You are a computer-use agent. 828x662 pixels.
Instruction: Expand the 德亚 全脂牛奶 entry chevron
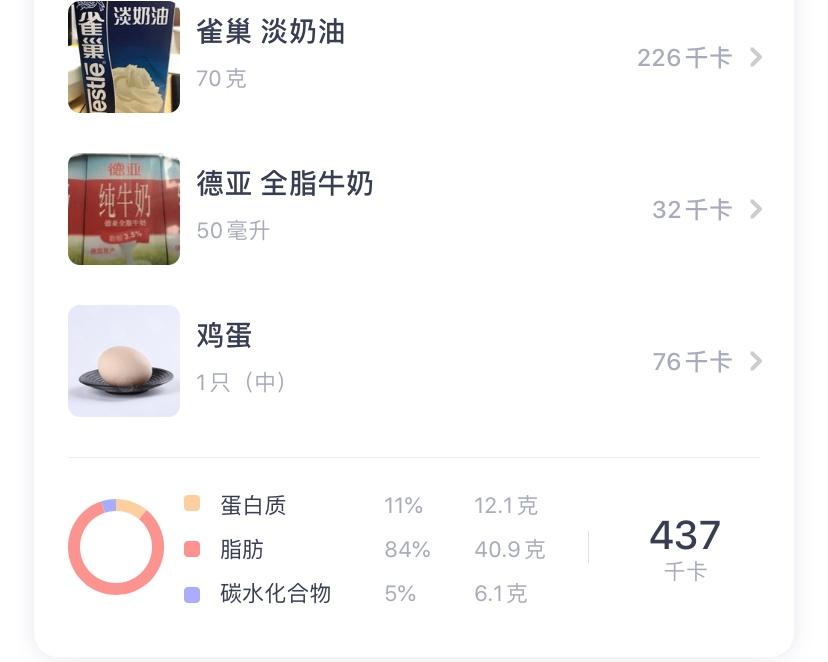click(x=756, y=209)
